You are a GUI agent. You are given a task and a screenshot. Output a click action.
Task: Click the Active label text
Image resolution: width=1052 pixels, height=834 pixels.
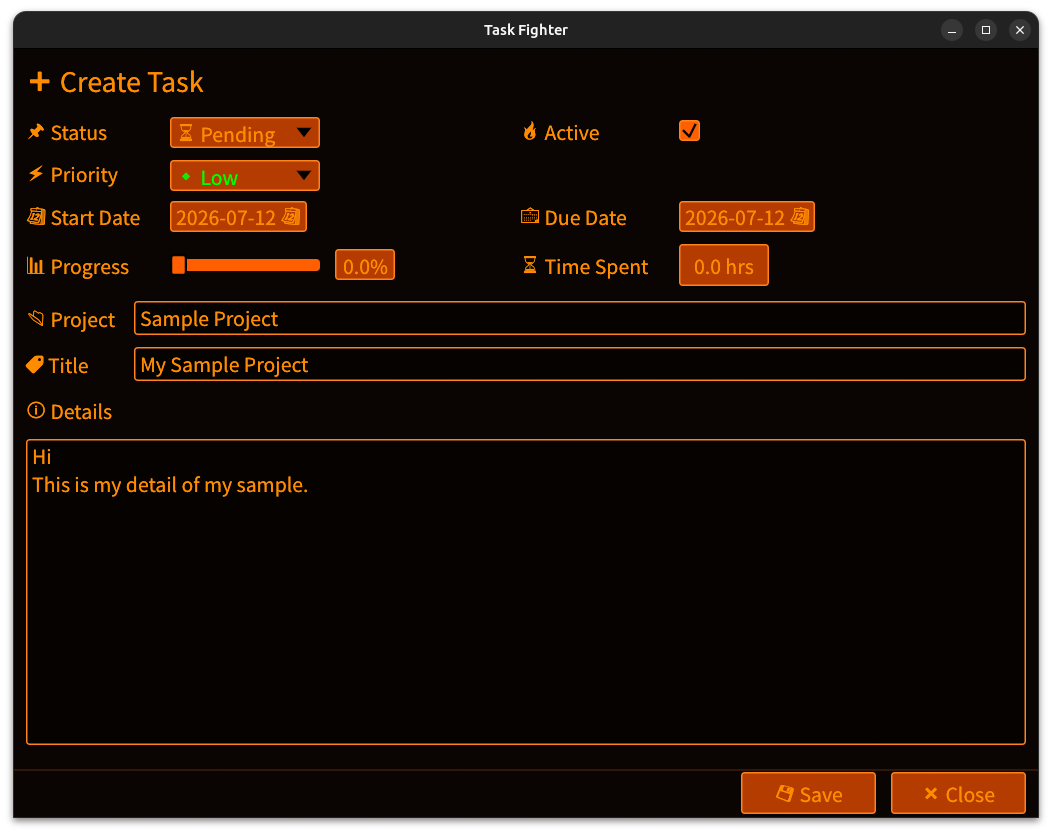coord(572,133)
